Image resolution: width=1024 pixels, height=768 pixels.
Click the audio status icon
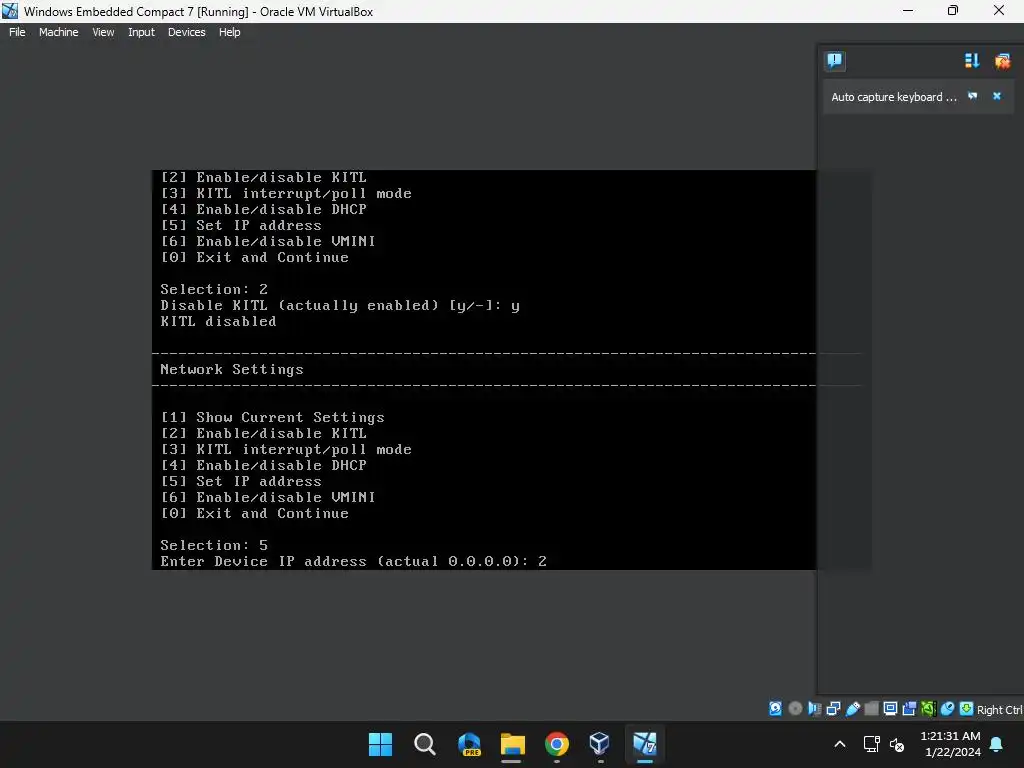(814, 709)
